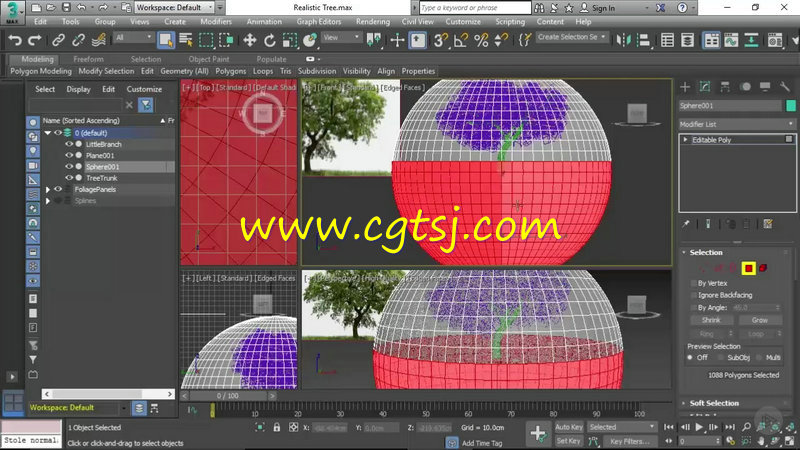Viewport: 800px width, 450px height.
Task: Switch to the Freeform ribbon tab
Action: (x=88, y=59)
